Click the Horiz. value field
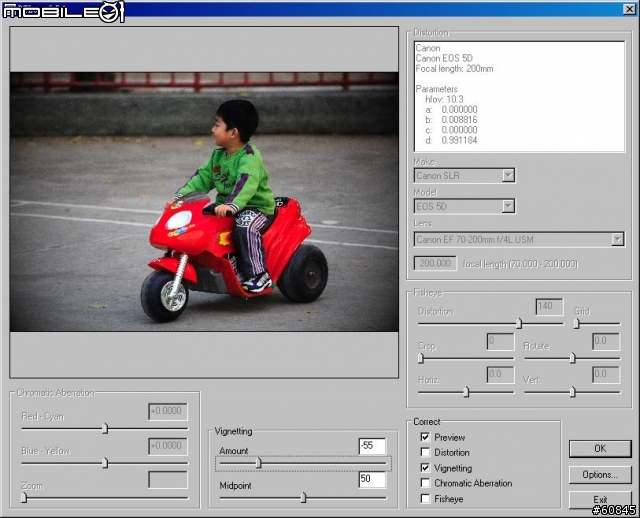Image resolution: width=640 pixels, height=518 pixels. coord(500,375)
